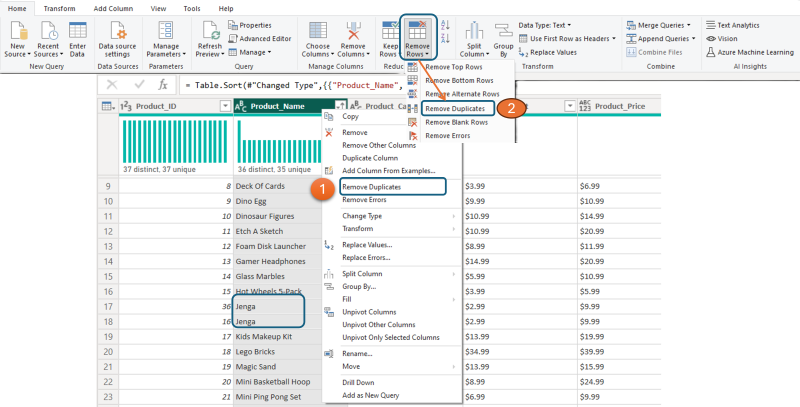Click the table corner menu icon
The width and height of the screenshot is (800, 407).
click(108, 106)
